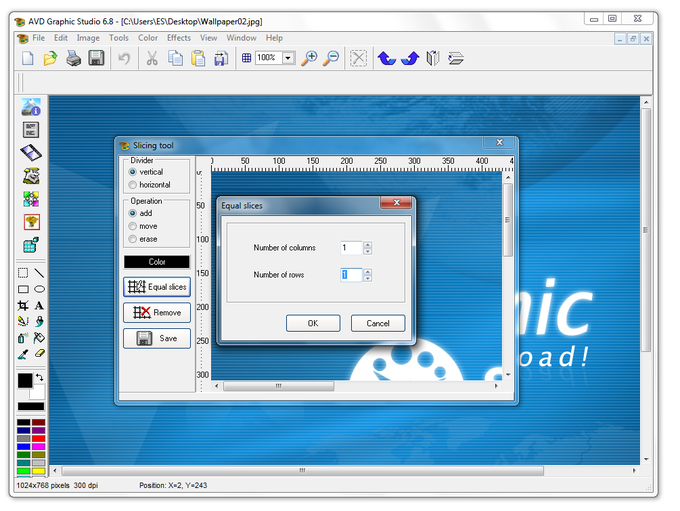Click the Save floppy disk toolbar icon
This screenshot has width=680, height=511.
click(x=96, y=58)
